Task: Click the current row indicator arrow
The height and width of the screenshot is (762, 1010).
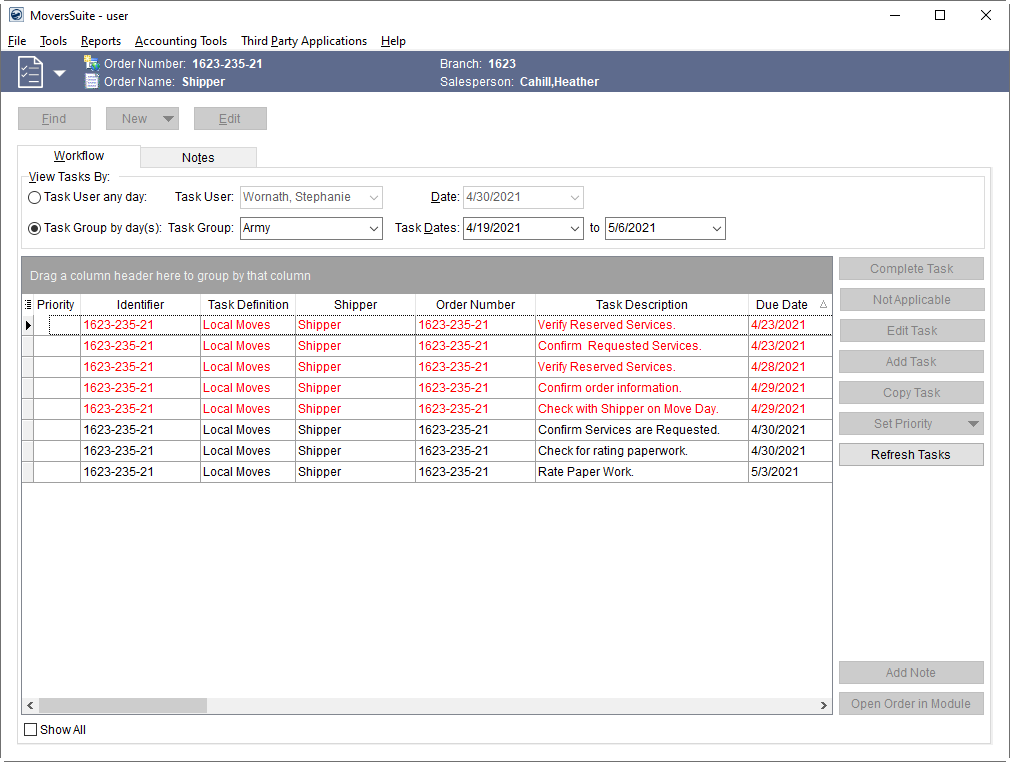Action: point(28,326)
